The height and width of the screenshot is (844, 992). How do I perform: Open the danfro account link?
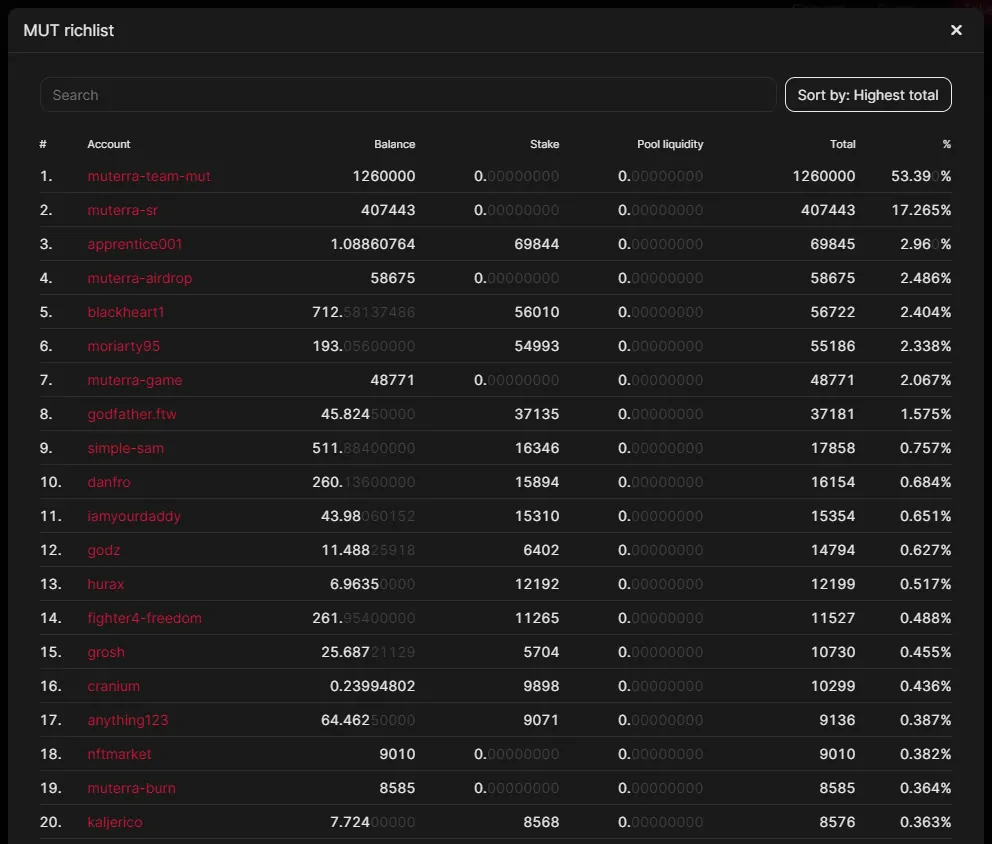pyautogui.click(x=109, y=482)
